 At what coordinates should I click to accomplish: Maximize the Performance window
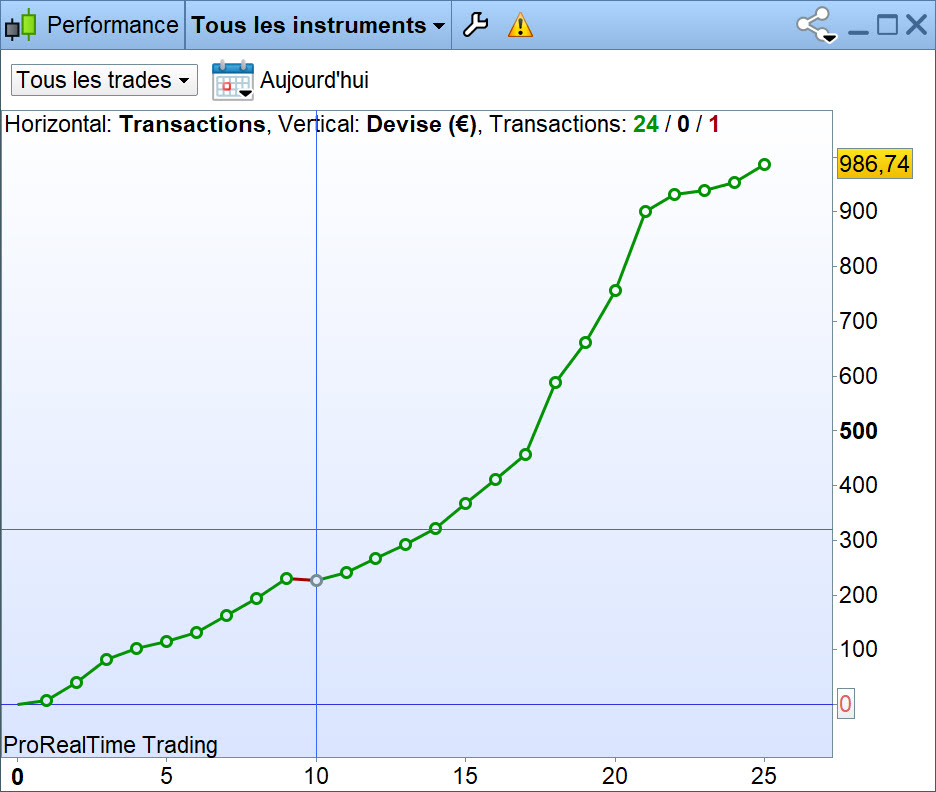tap(887, 25)
